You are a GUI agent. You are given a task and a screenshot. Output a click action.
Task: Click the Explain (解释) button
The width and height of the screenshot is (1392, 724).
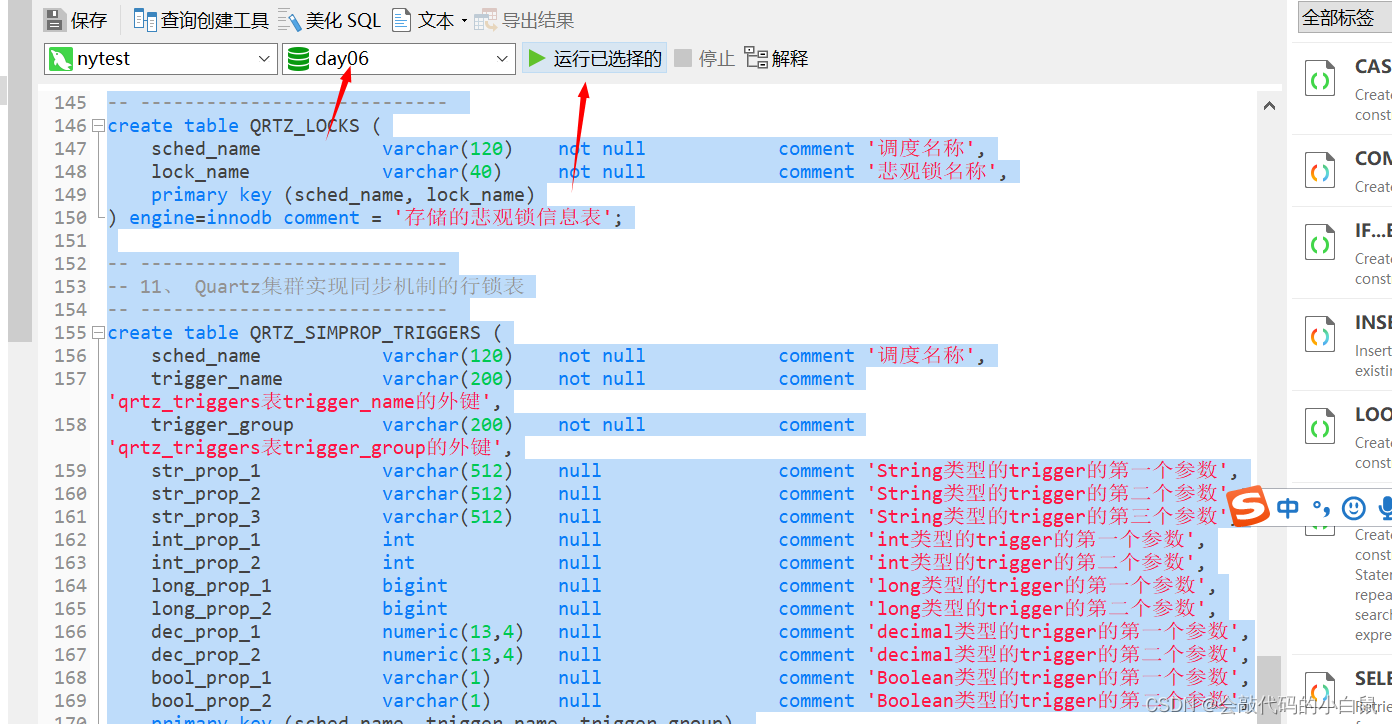click(x=777, y=59)
